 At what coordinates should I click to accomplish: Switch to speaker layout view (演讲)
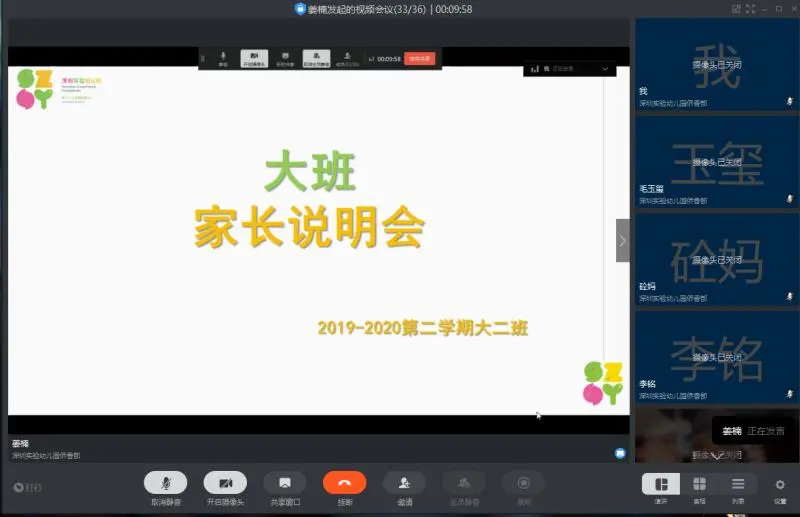click(x=661, y=484)
